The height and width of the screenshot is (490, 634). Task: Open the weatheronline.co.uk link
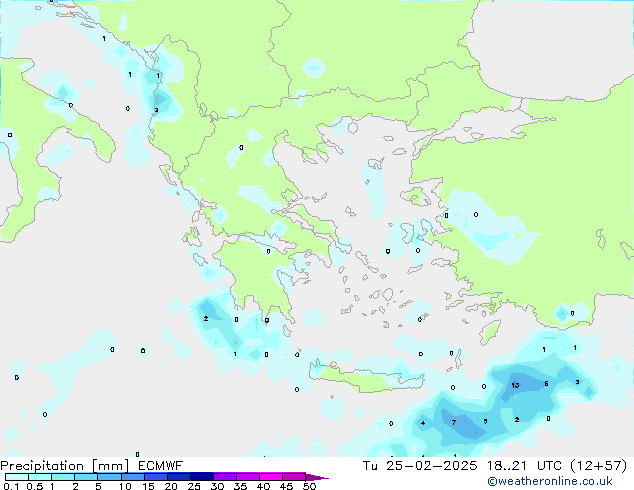[x=550, y=481]
